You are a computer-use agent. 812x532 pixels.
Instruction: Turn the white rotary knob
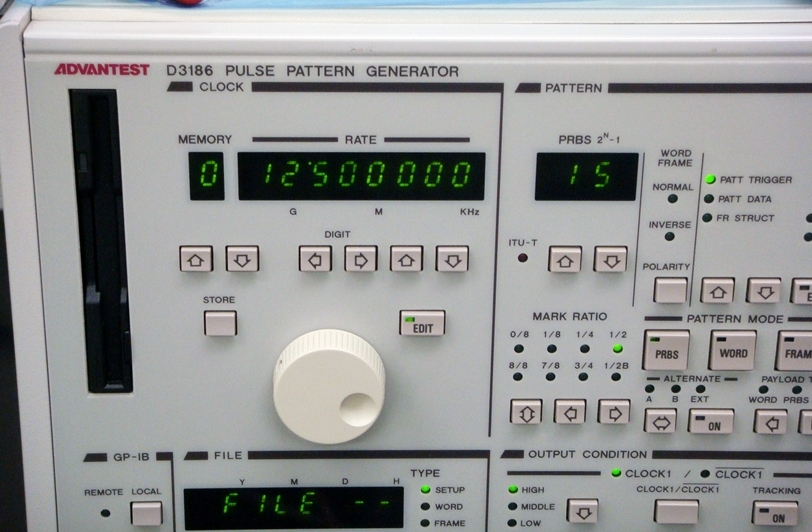[x=329, y=386]
